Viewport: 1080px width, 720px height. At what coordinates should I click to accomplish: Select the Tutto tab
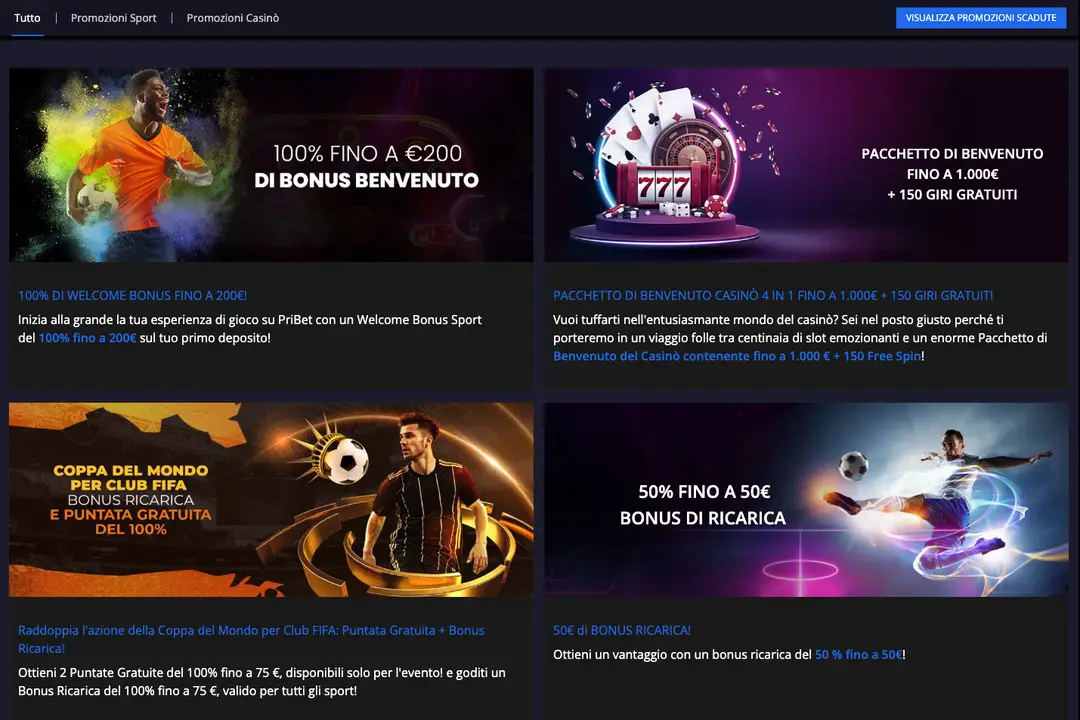[x=27, y=18]
